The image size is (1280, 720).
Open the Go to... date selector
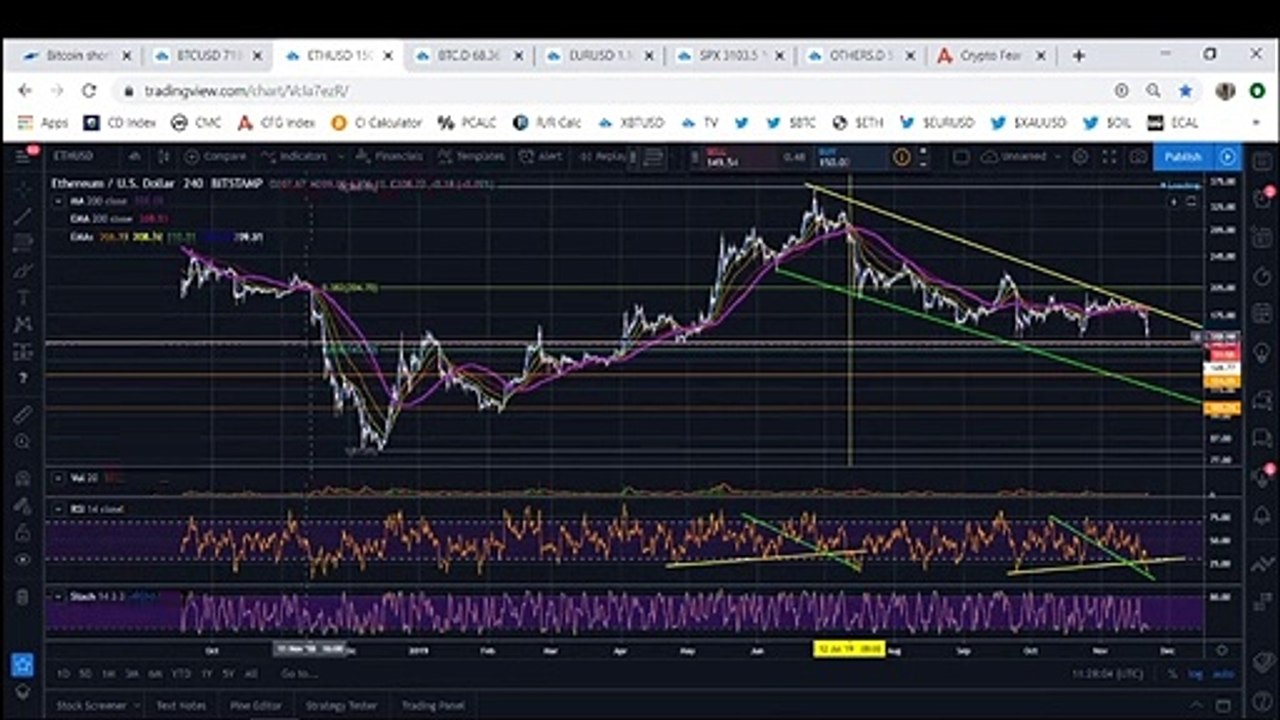click(298, 674)
